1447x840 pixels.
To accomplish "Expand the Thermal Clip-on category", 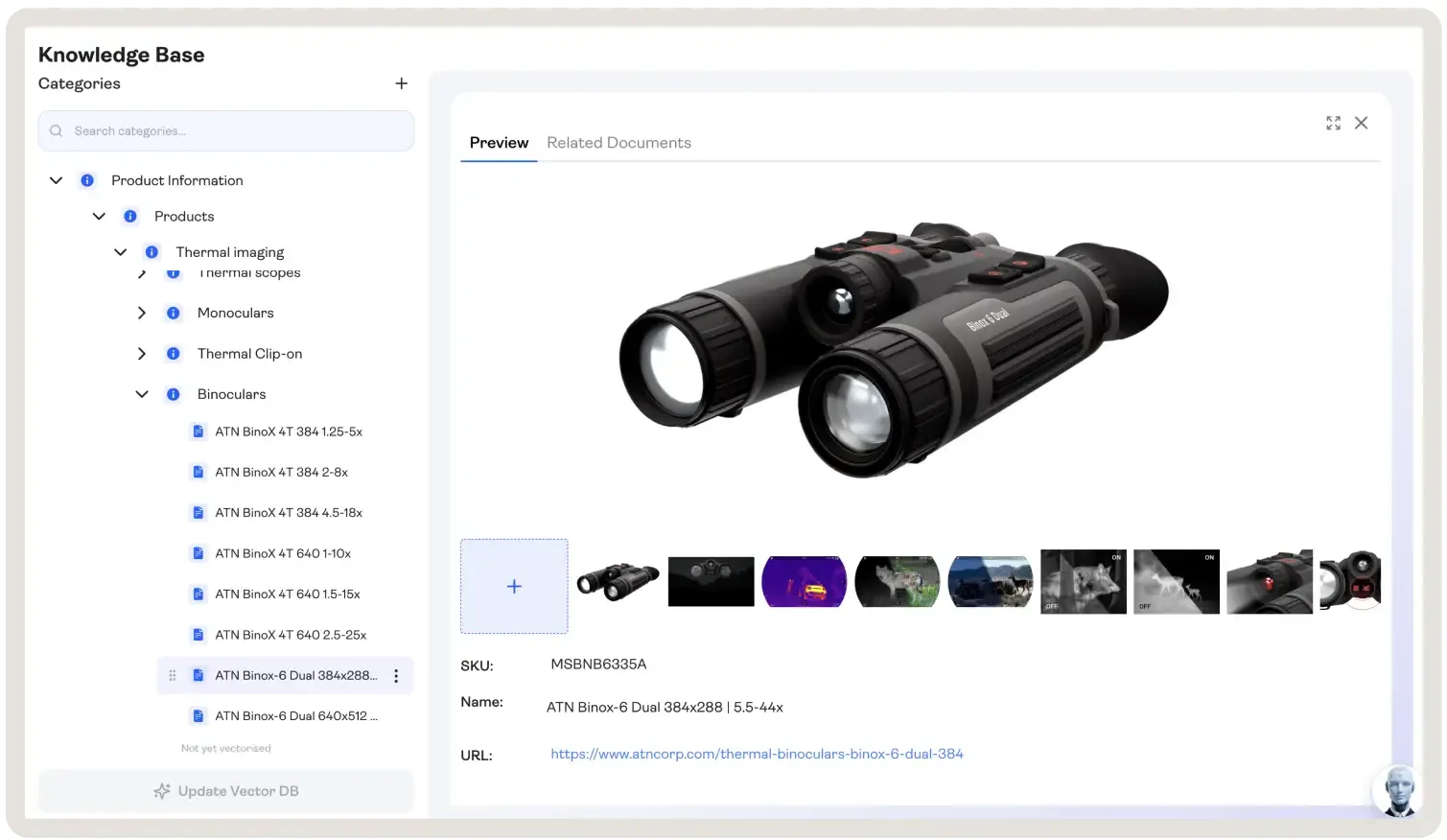I will pos(142,354).
